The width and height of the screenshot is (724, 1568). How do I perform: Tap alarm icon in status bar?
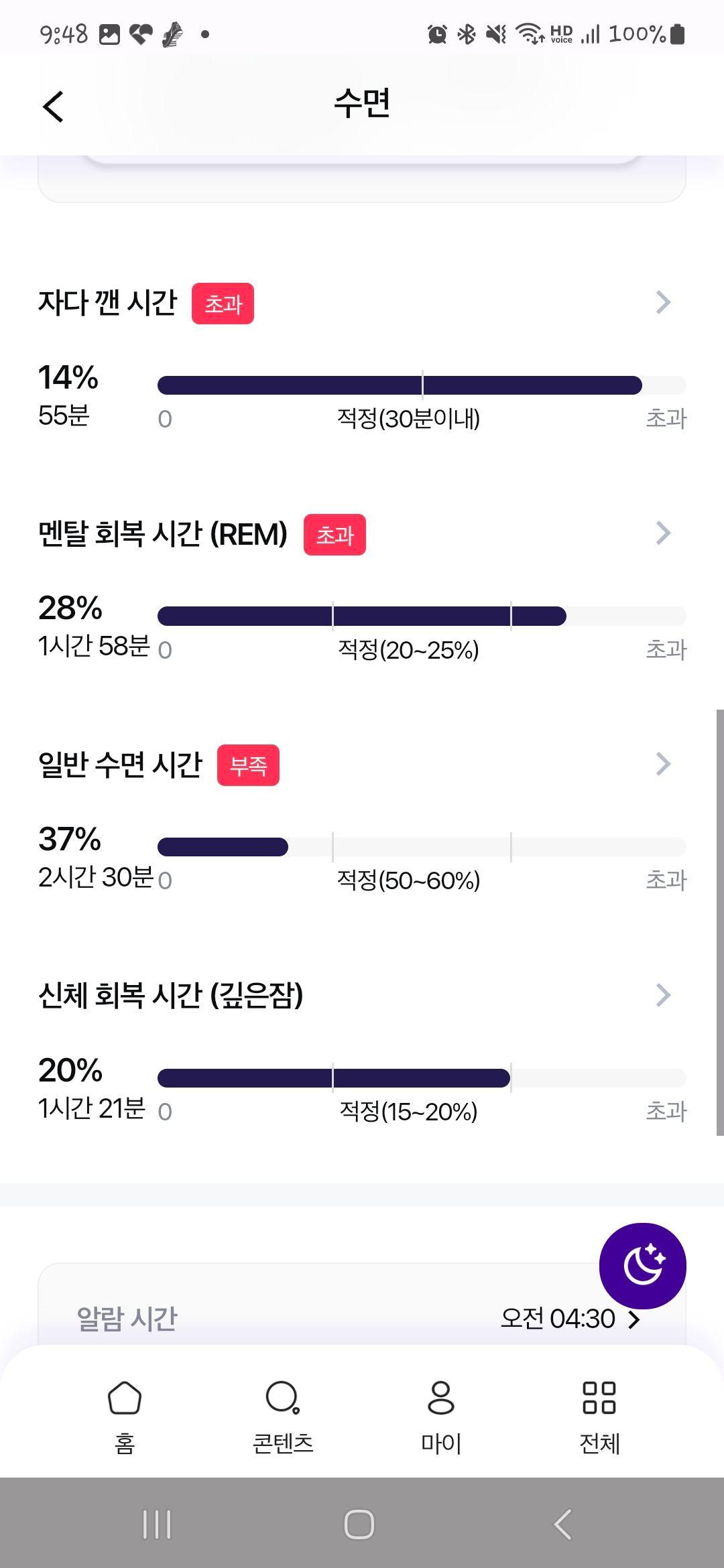click(437, 34)
